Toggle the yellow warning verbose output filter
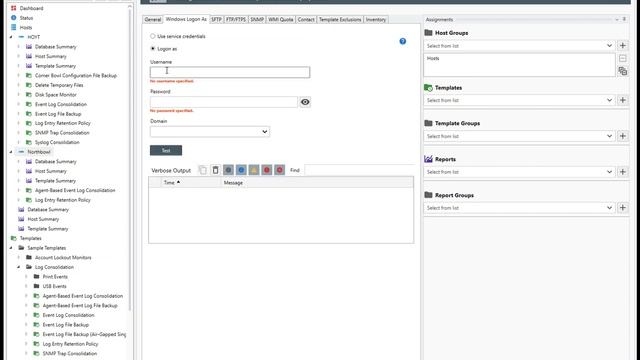640x360 pixels. [254, 170]
